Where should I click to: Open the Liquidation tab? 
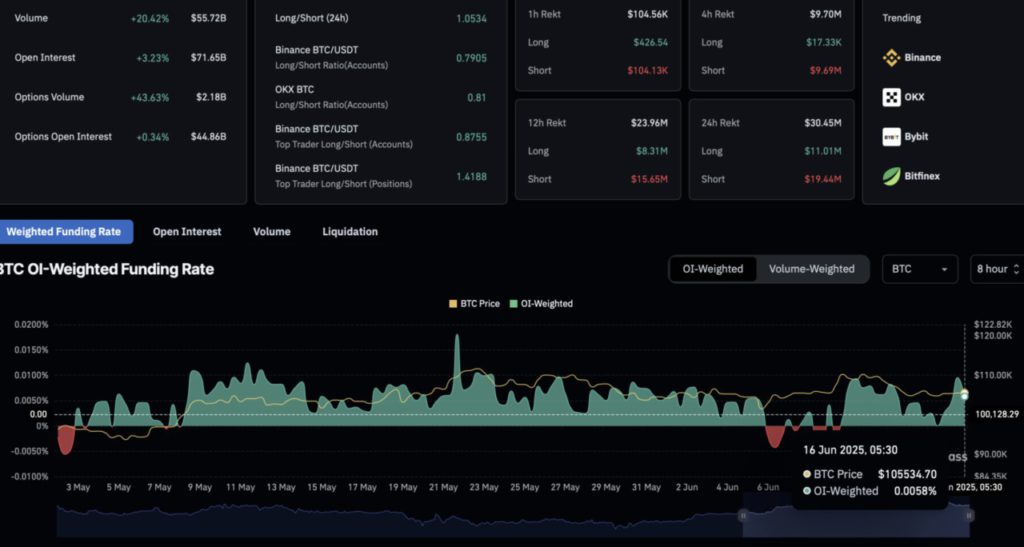(x=350, y=231)
